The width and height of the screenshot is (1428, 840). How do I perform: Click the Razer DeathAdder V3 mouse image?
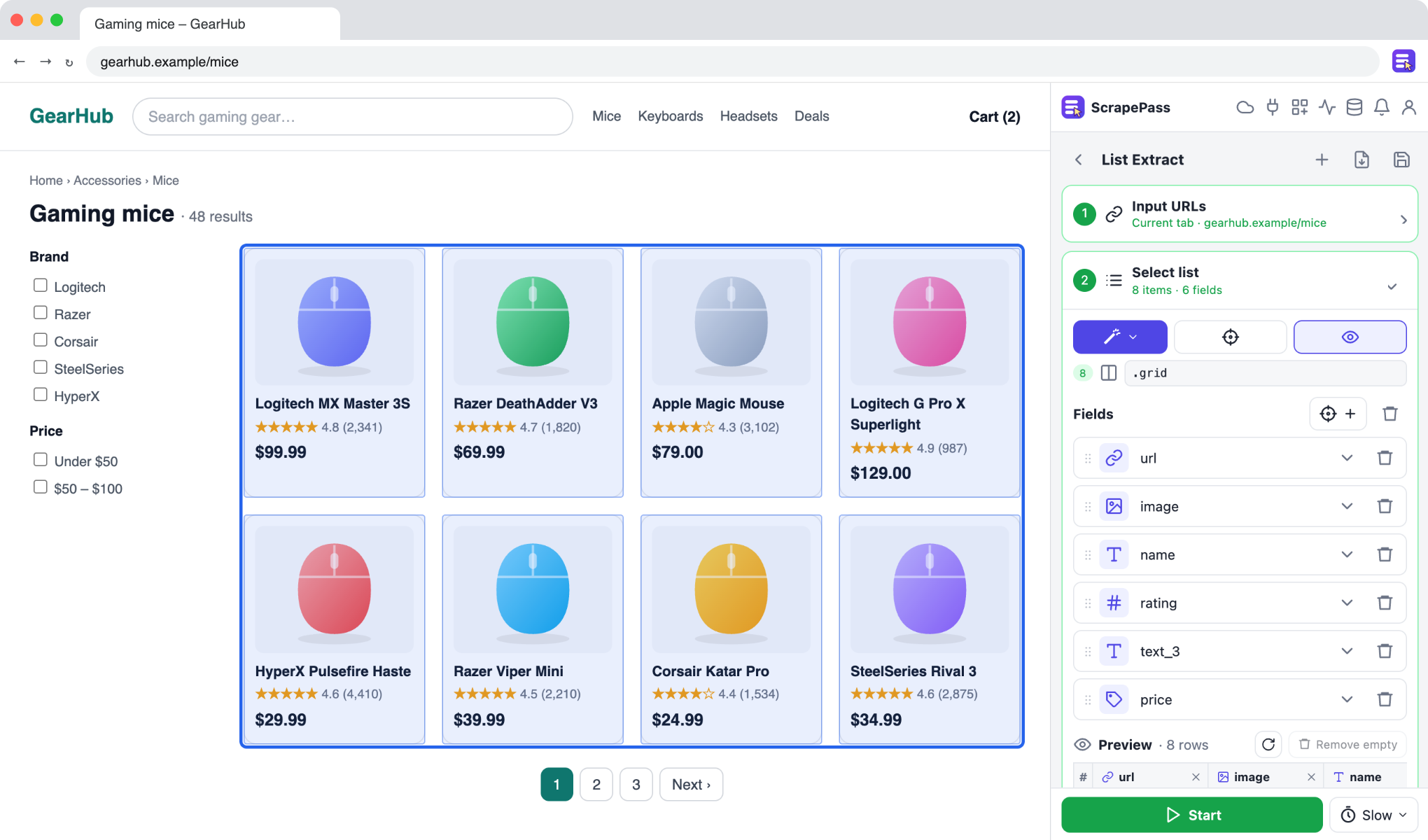(x=533, y=322)
